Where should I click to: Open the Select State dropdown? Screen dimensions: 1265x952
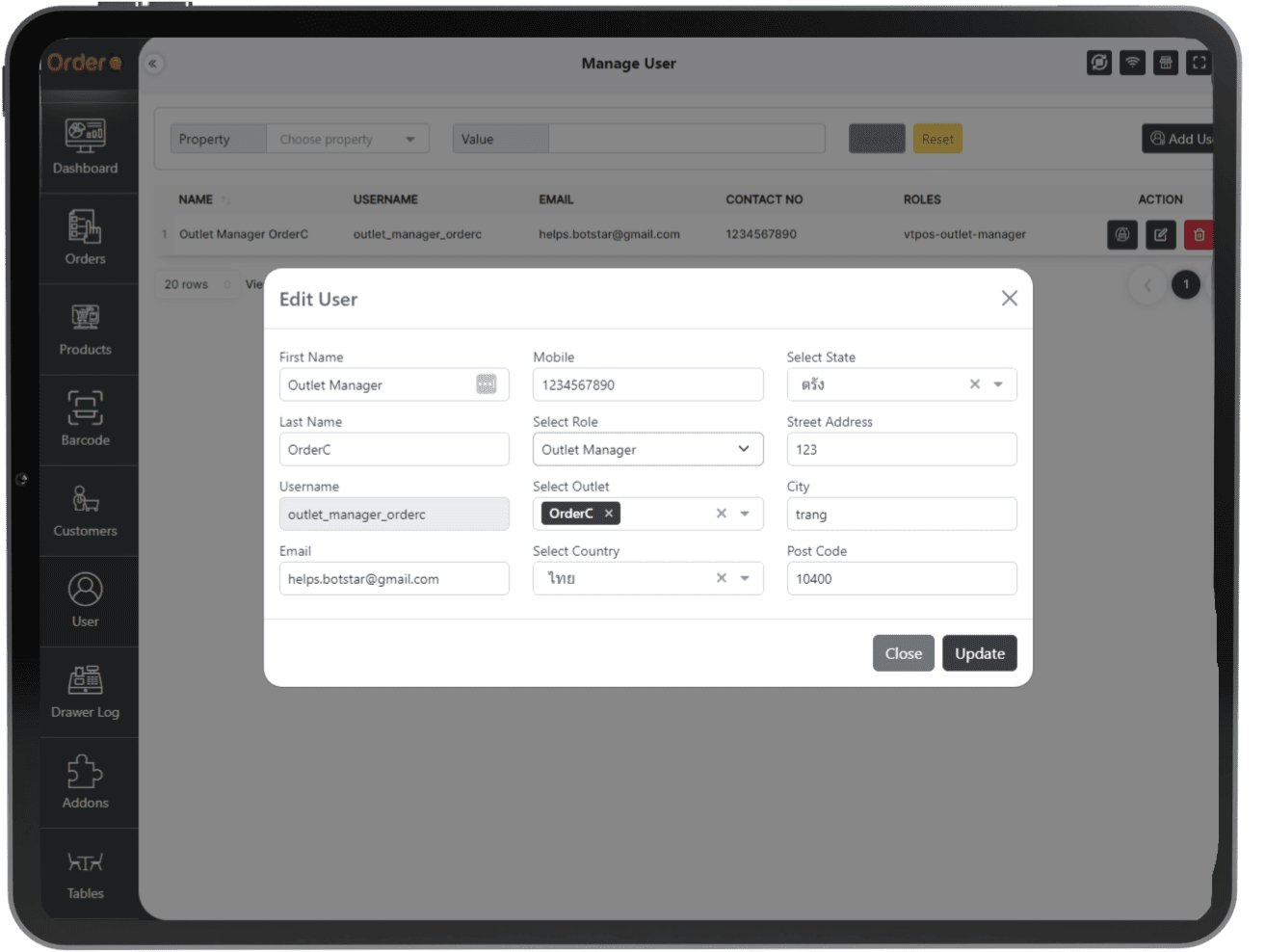pyautogui.click(x=998, y=384)
